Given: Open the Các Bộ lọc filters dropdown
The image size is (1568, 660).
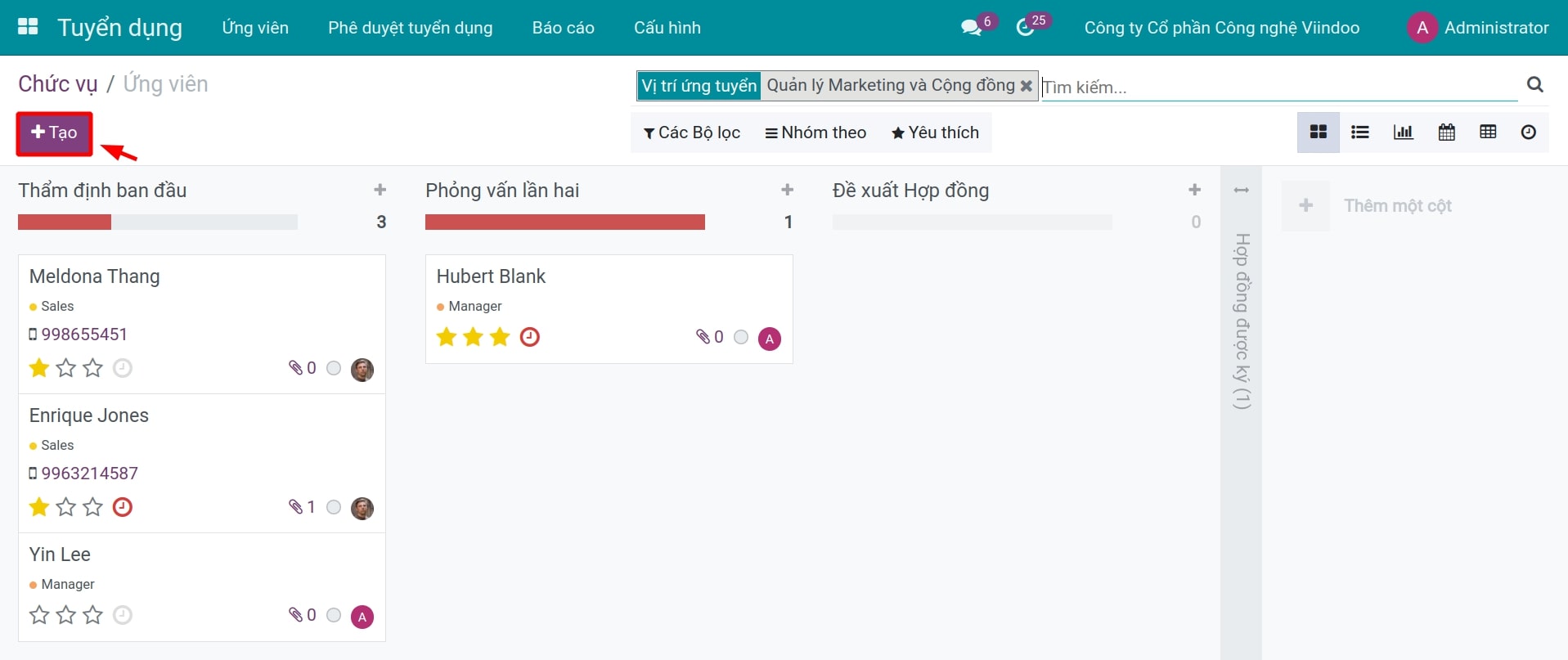Looking at the screenshot, I should click(x=692, y=132).
